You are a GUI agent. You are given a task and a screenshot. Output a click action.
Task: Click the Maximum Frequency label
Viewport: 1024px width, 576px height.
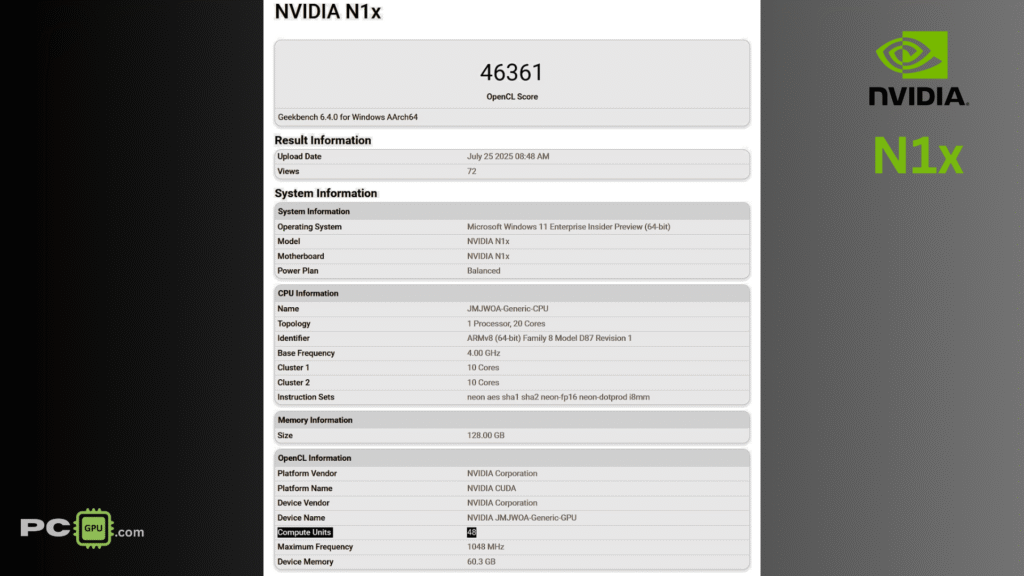point(315,547)
